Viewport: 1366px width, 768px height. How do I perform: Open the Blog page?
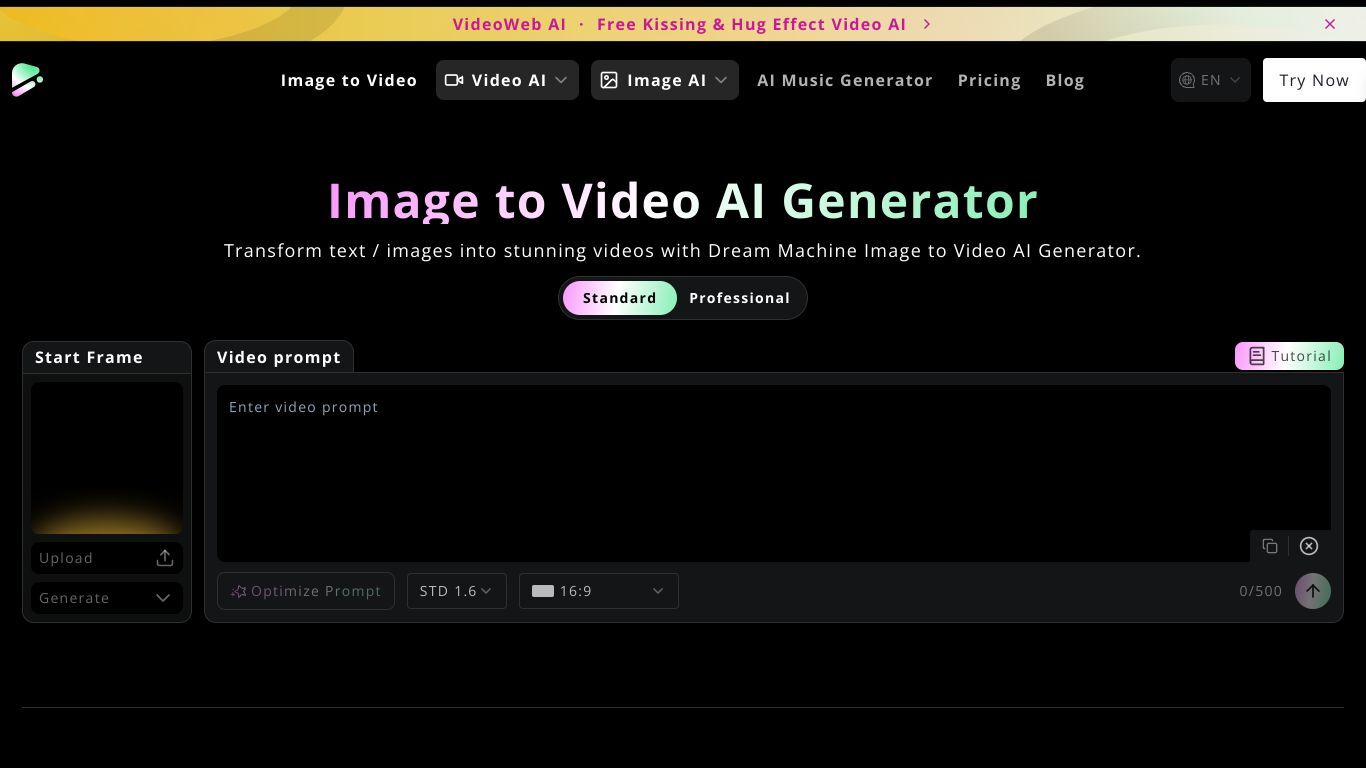1065,80
